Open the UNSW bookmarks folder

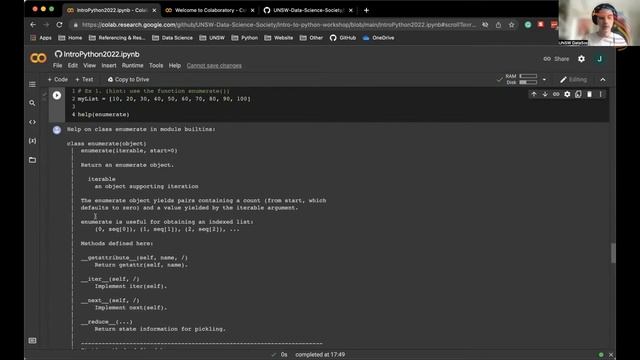tap(212, 38)
